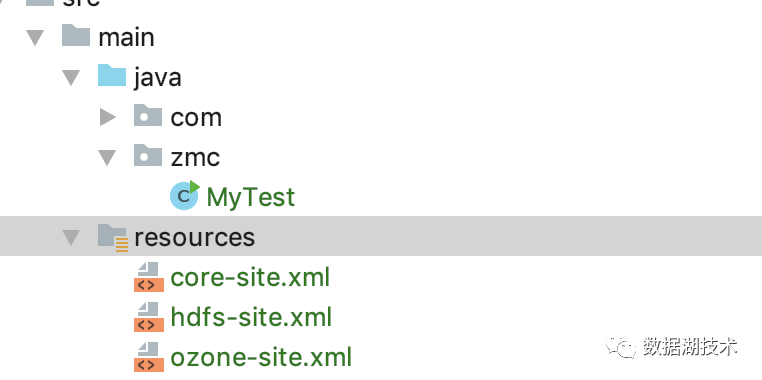
Task: Click the ozone-site.xml file icon
Action: (x=149, y=357)
